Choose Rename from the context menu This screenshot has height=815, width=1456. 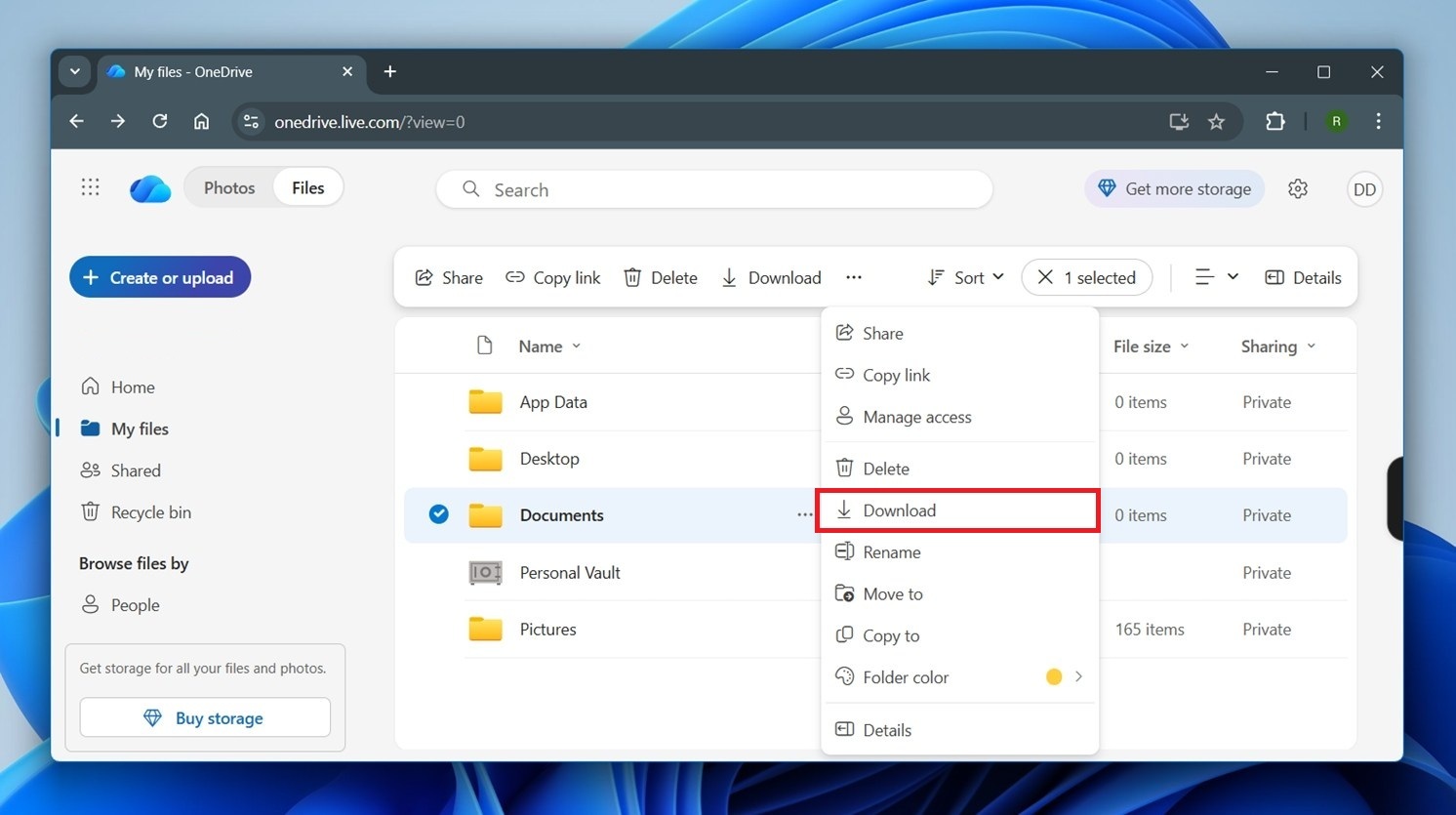pyautogui.click(x=890, y=551)
